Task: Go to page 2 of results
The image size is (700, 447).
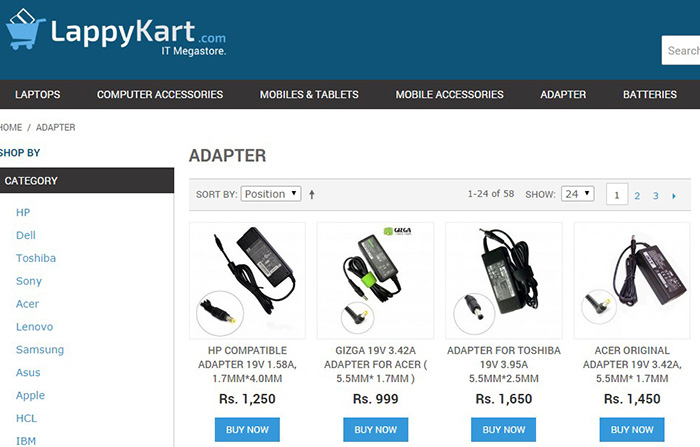Action: [x=637, y=196]
